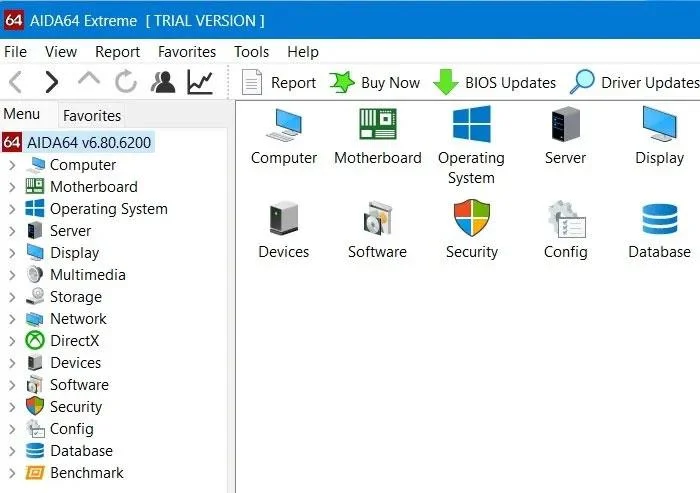Screen dimensions: 700x493
Task: Open the Favorites menu in menu bar
Action: tap(187, 52)
